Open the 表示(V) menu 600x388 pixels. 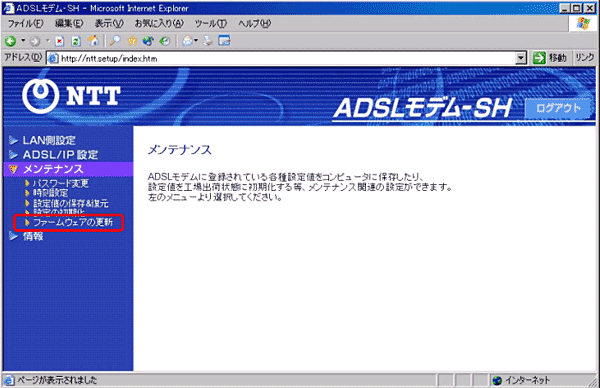click(109, 23)
